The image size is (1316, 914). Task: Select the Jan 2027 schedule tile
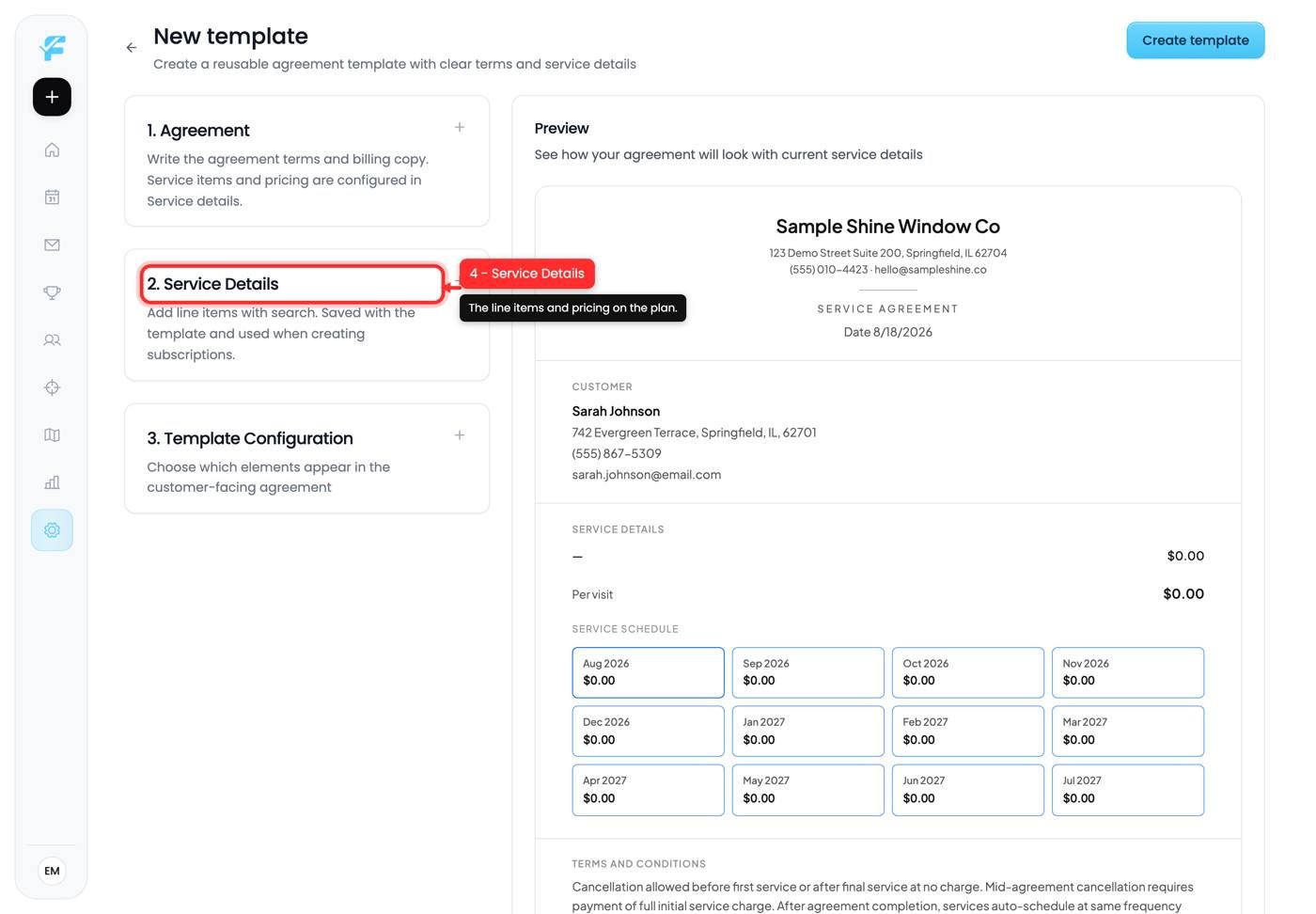(x=807, y=732)
